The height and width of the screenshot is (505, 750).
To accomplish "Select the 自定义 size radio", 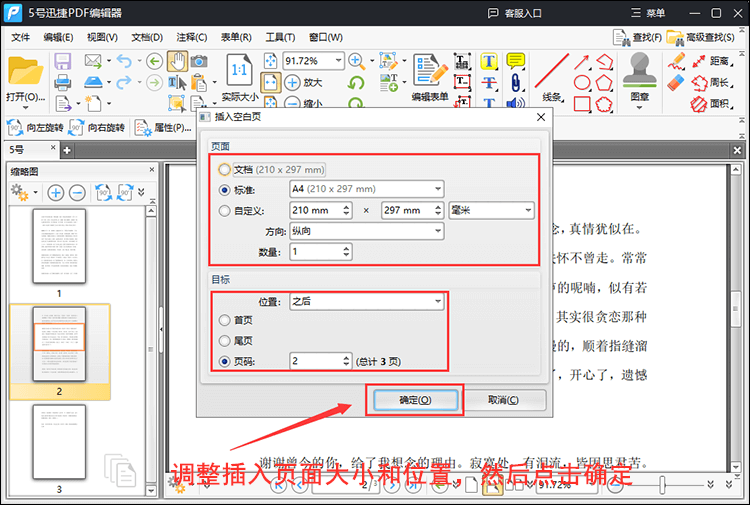I will point(224,211).
